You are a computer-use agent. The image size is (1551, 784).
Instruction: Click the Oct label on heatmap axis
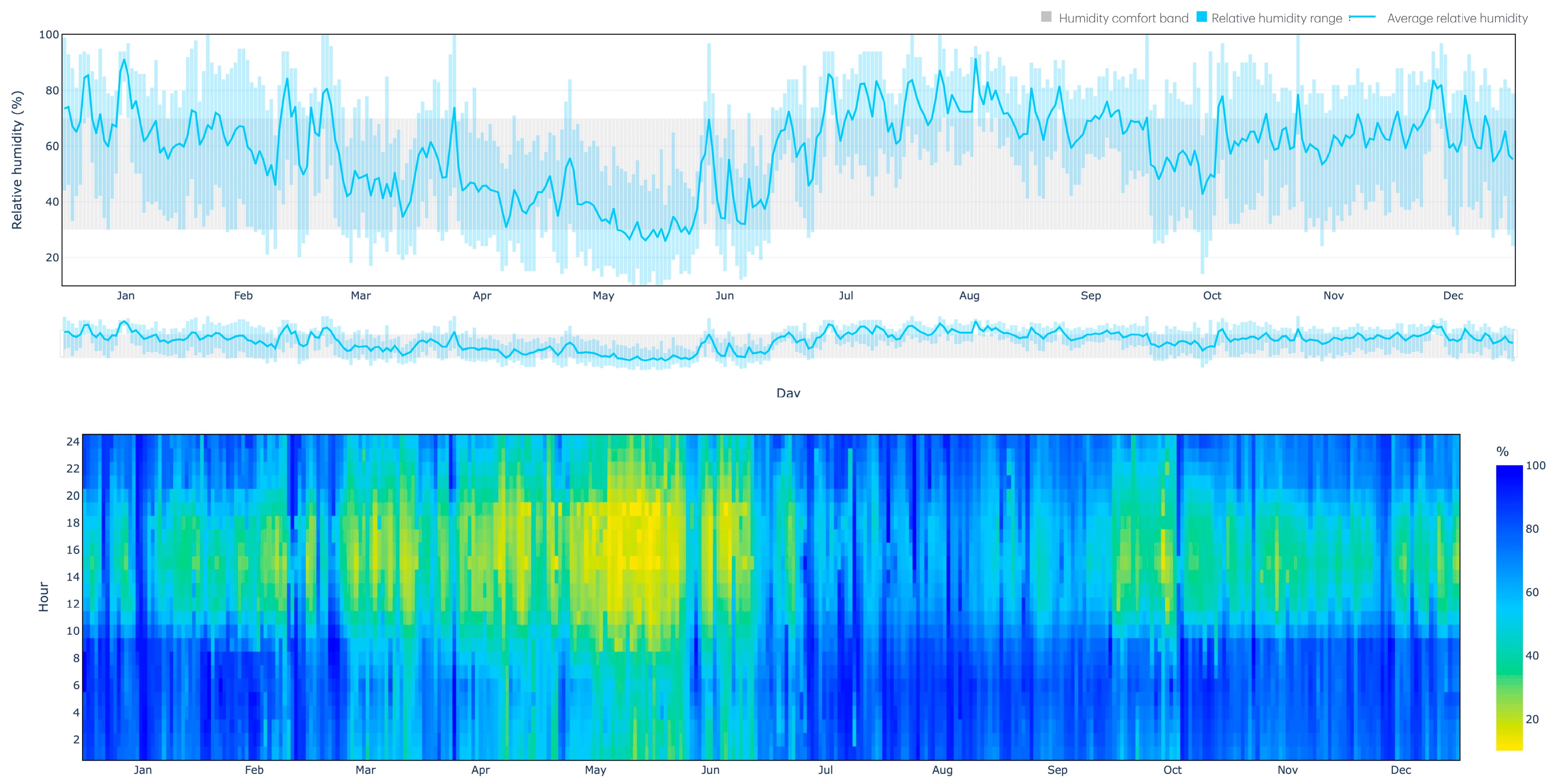(x=1172, y=770)
